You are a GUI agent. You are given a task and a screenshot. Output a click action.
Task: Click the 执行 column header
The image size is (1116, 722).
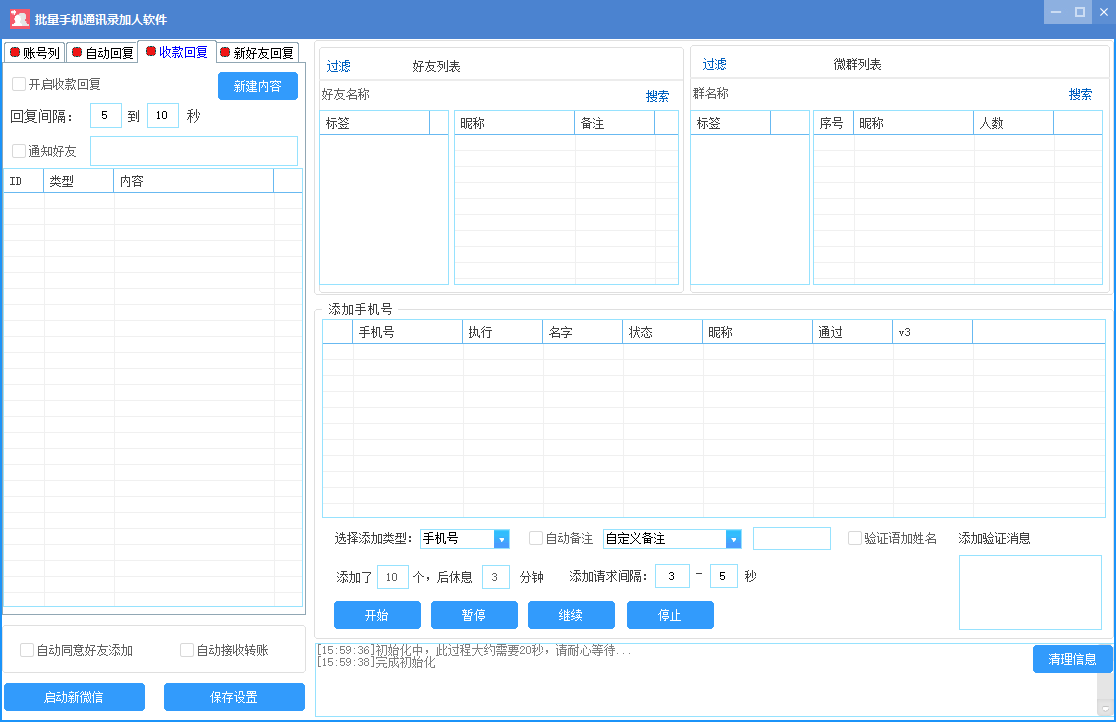coord(502,332)
